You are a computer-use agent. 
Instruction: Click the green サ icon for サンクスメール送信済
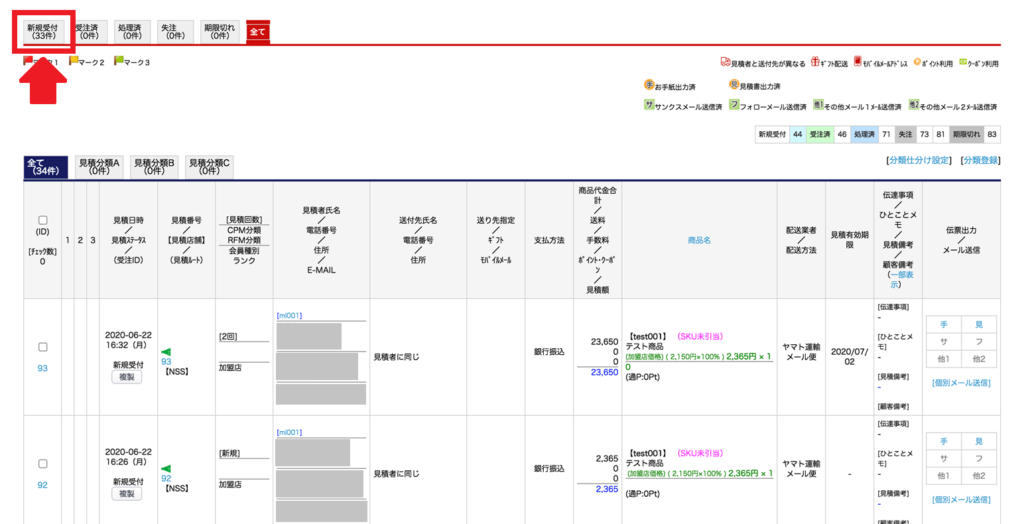pyautogui.click(x=649, y=105)
